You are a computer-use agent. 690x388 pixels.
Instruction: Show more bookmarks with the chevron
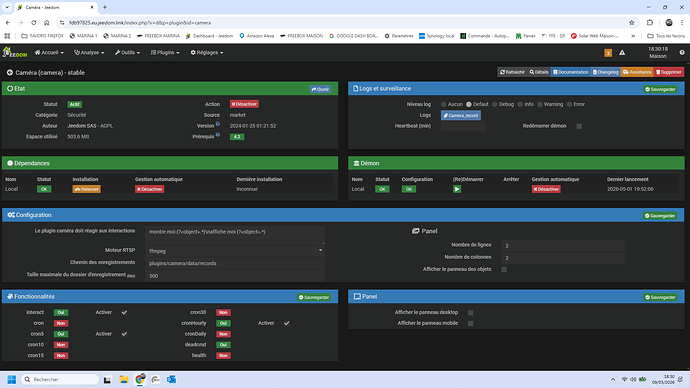tap(633, 36)
